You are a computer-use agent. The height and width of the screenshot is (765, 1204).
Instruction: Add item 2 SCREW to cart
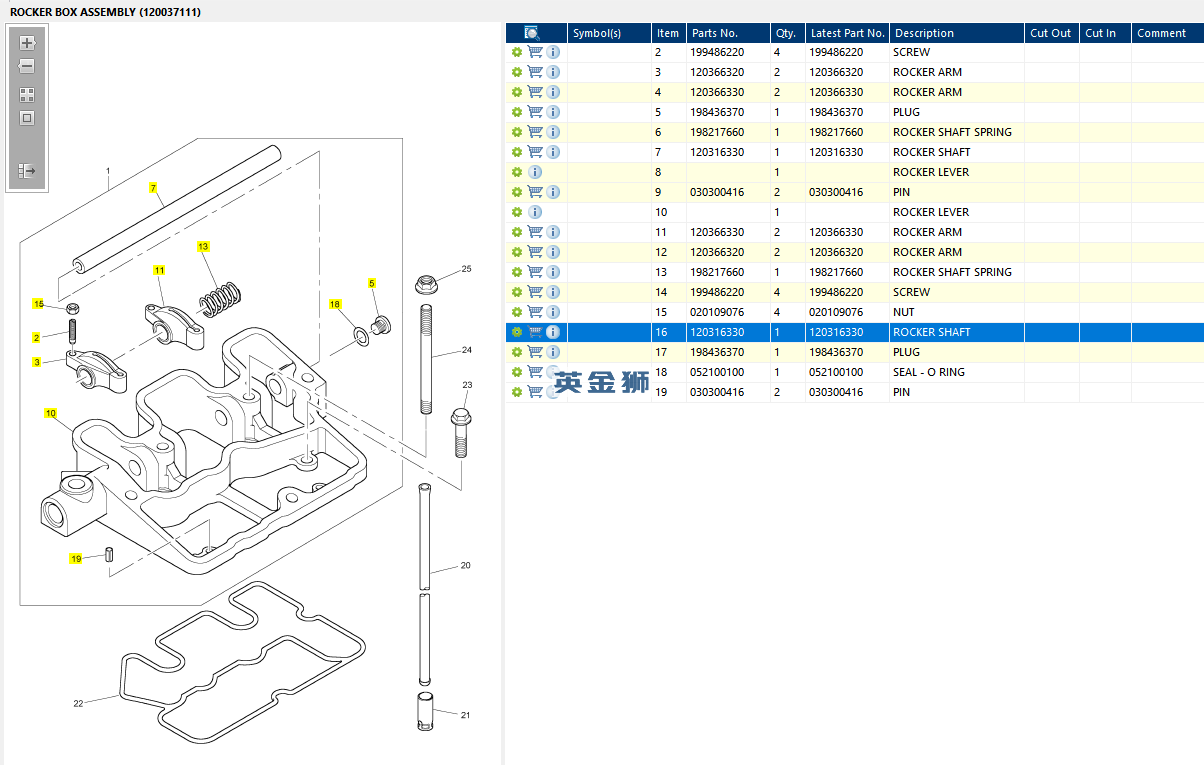tap(535, 52)
